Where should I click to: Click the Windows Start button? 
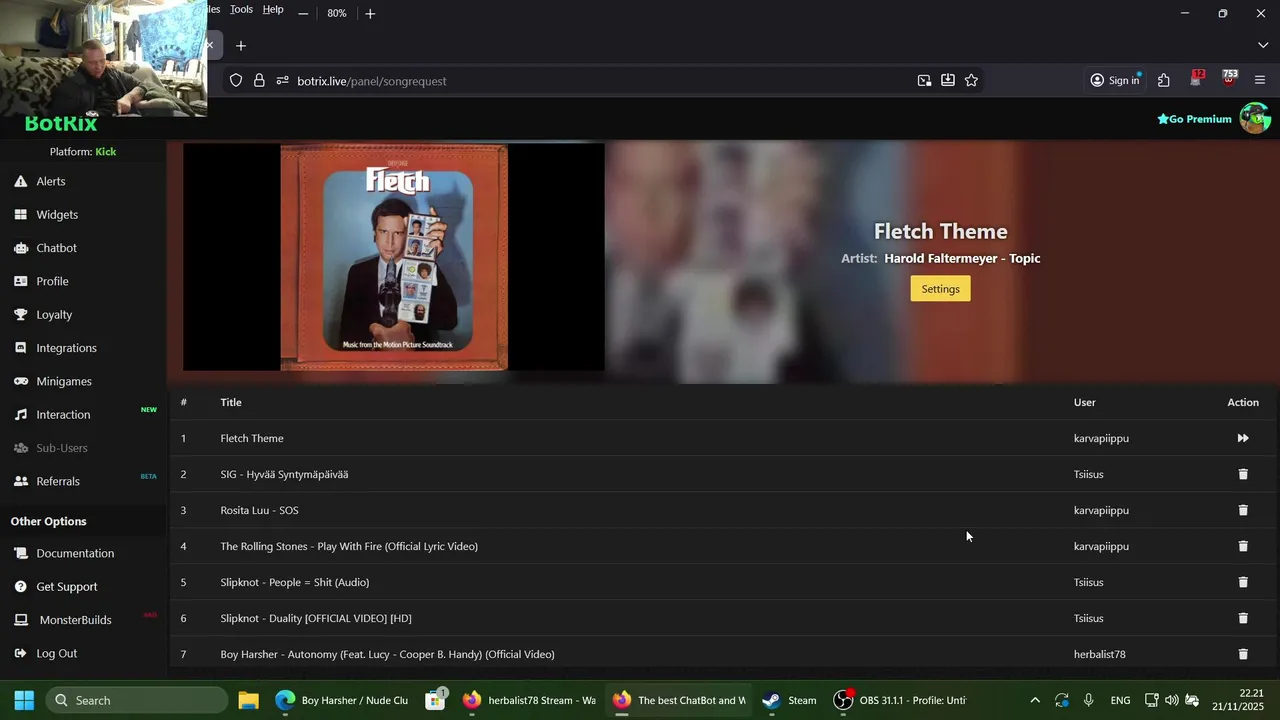pos(24,700)
